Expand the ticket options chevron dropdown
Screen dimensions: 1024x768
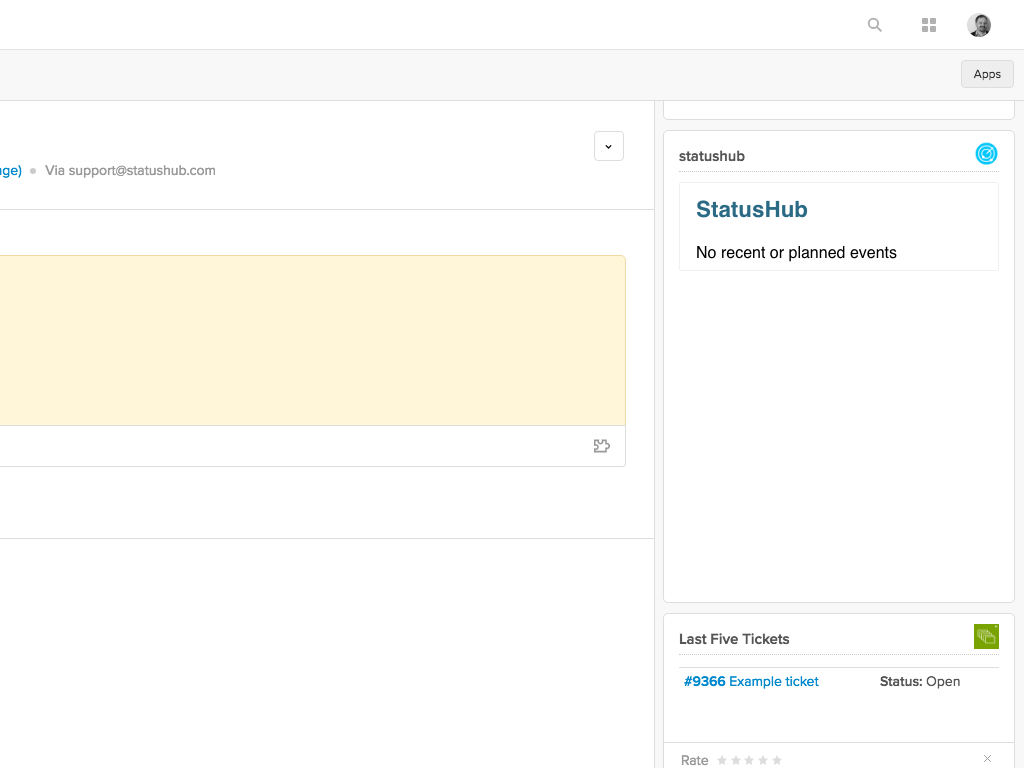608,146
